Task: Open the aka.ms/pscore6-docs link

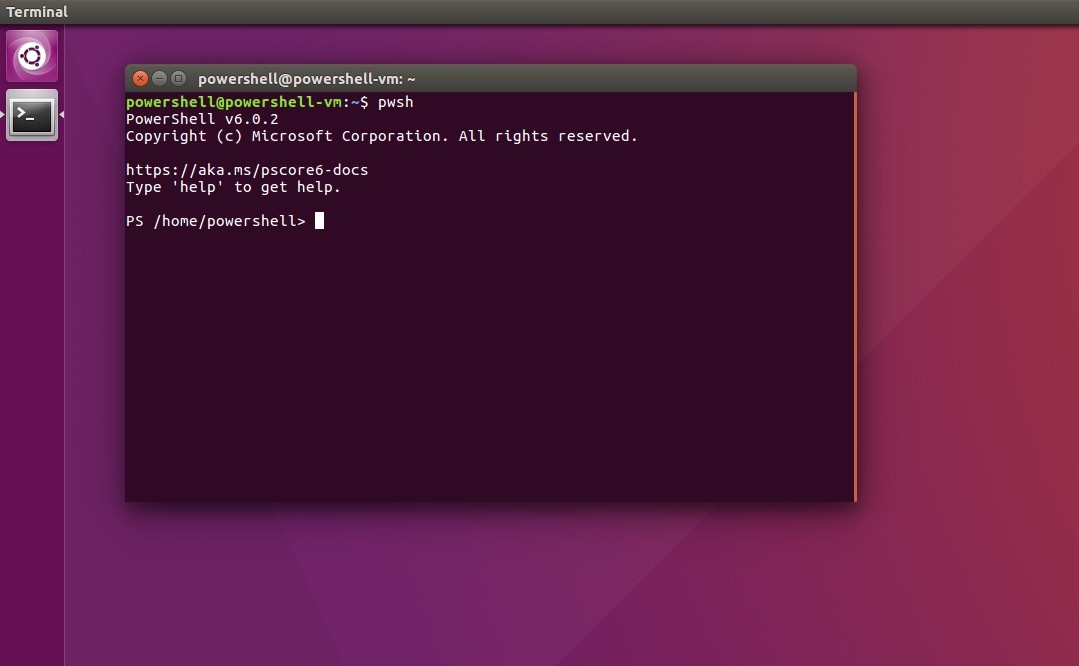Action: [x=246, y=169]
